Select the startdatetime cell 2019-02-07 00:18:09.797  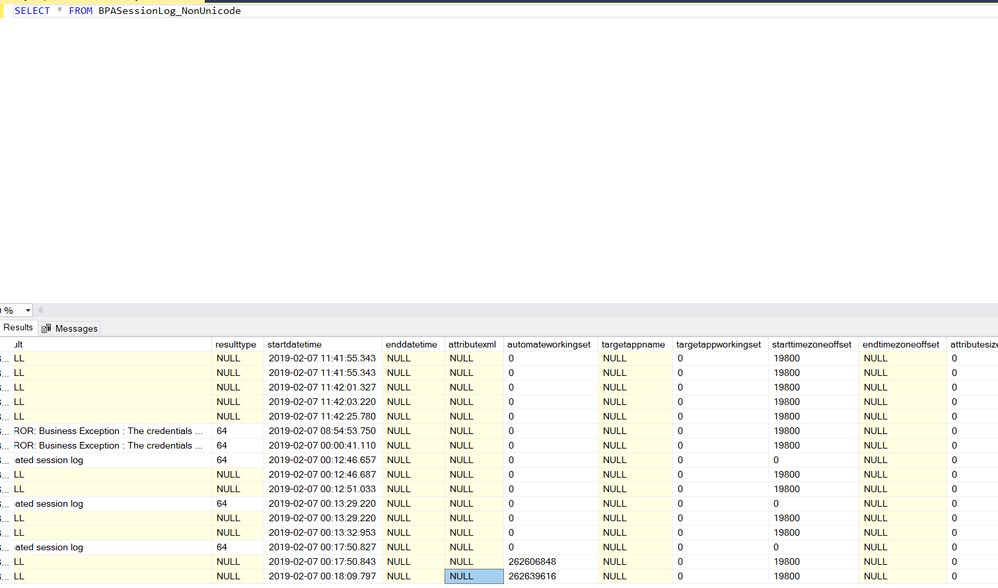322,576
